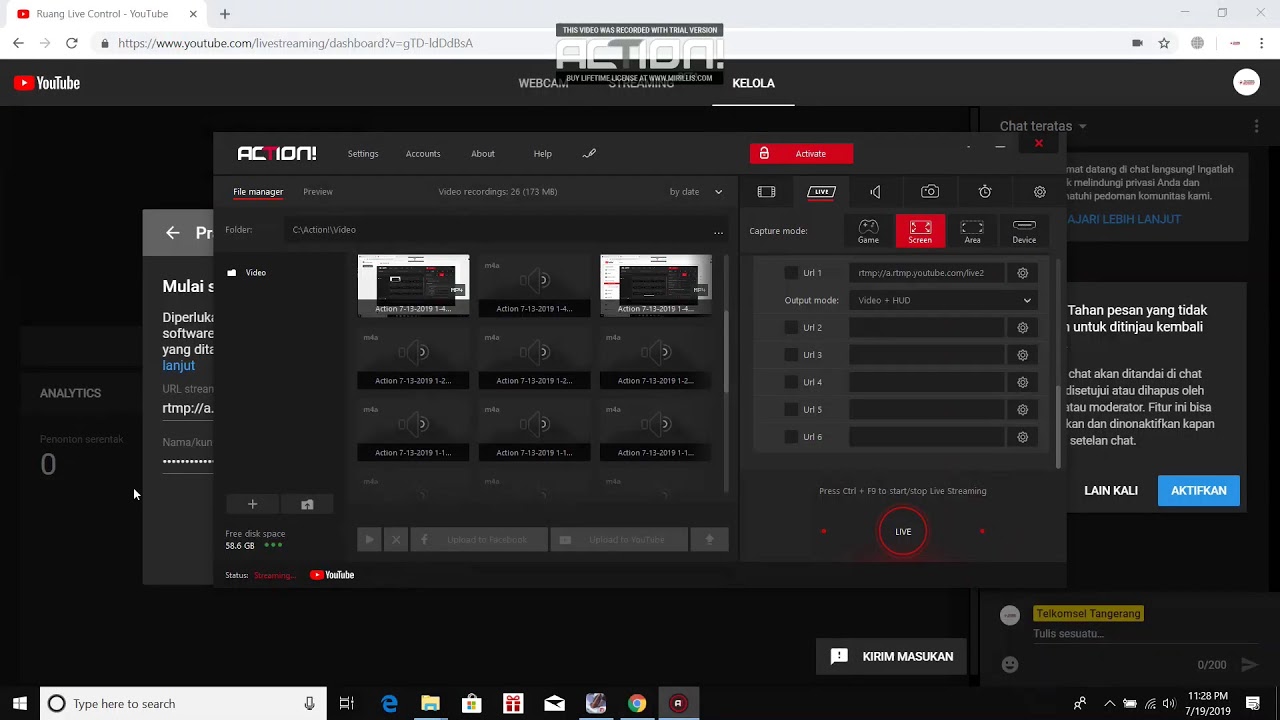This screenshot has width=1280, height=720.
Task: Click the YouTube logo in status bar
Action: click(332, 575)
